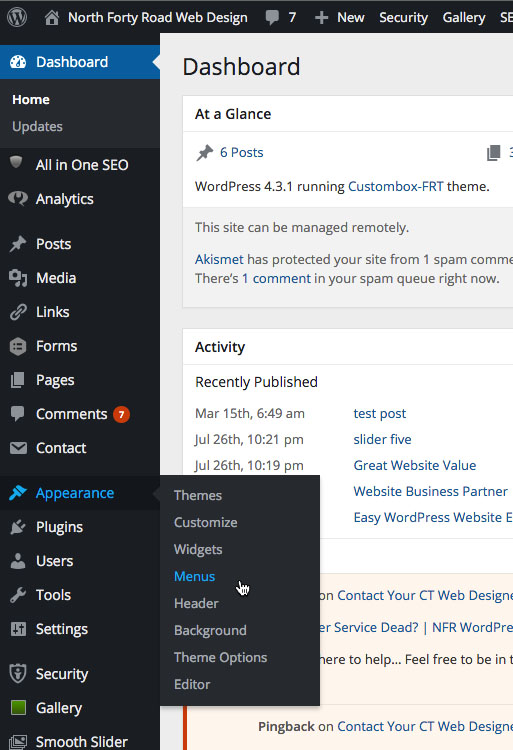
Task: Click the Activity widget heading
Action: point(220,347)
